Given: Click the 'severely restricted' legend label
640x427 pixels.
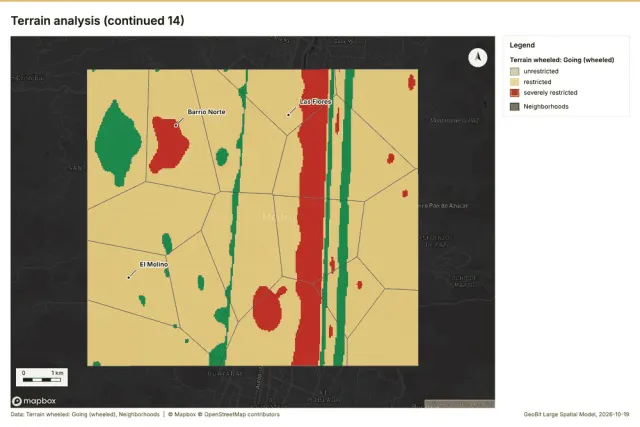Looking at the screenshot, I should pyautogui.click(x=550, y=93).
